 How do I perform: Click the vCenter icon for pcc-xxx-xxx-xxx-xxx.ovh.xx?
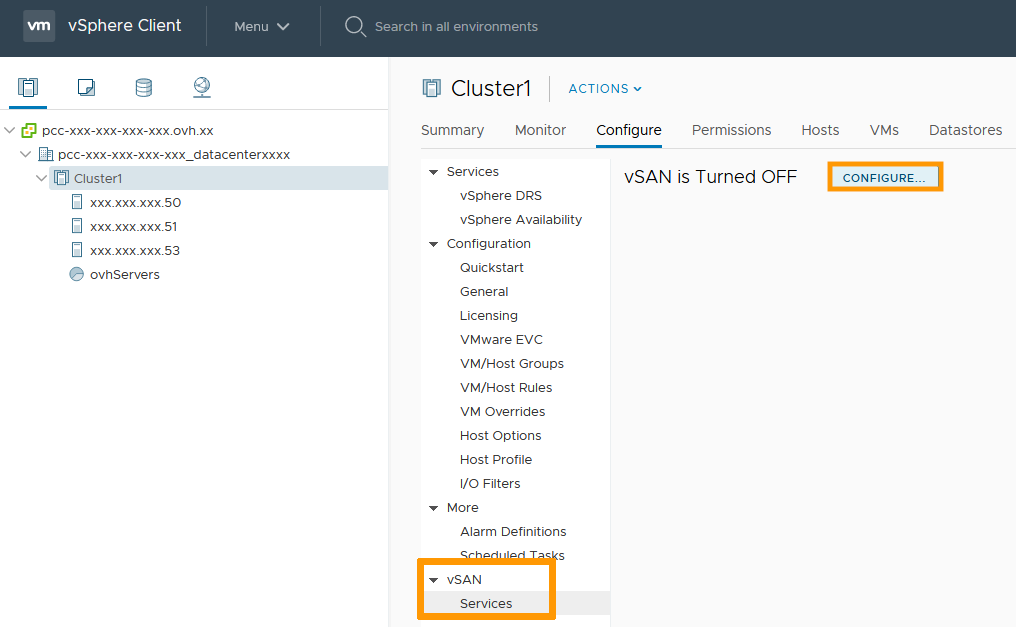(29, 130)
